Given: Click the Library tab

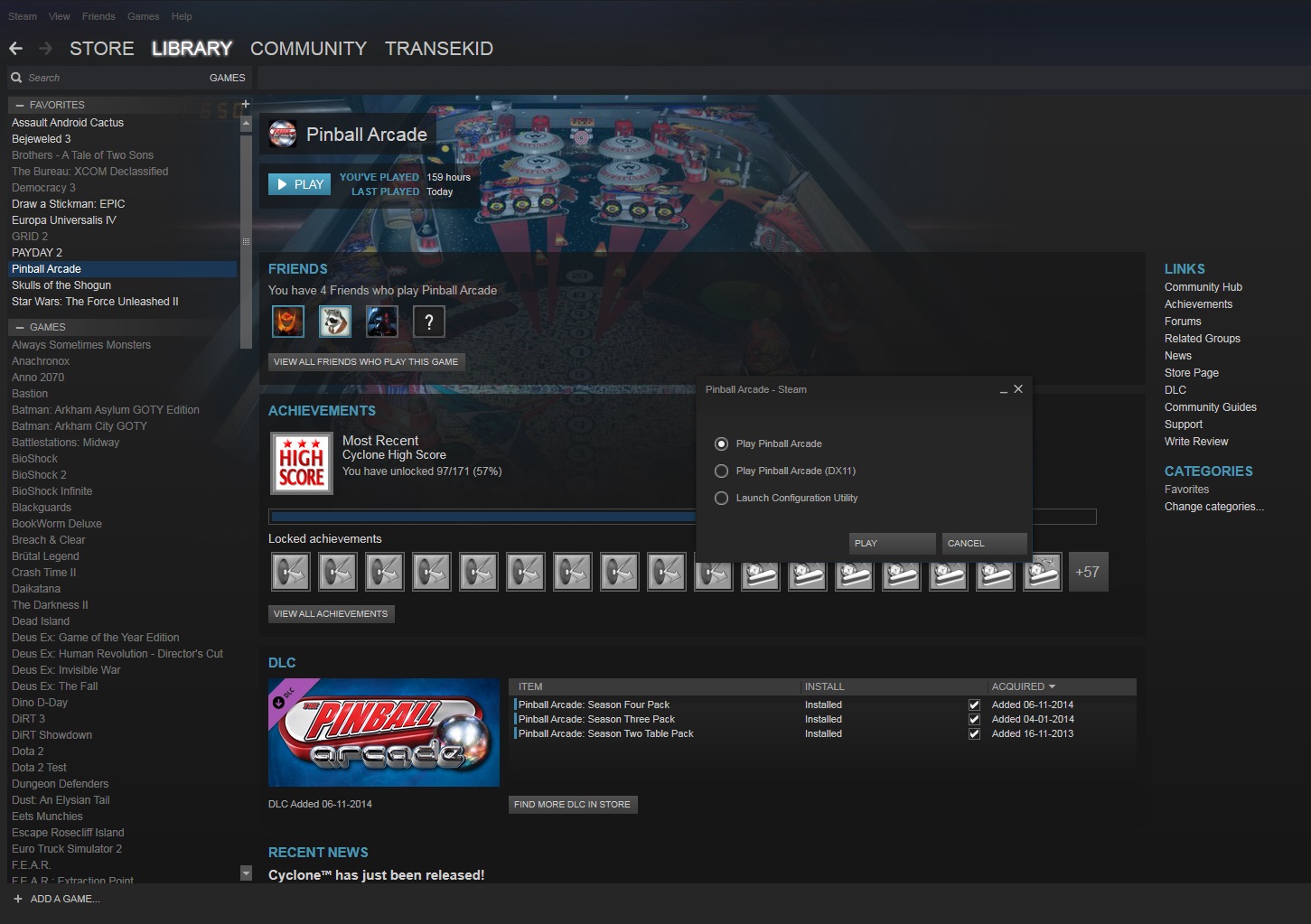Looking at the screenshot, I should (192, 49).
